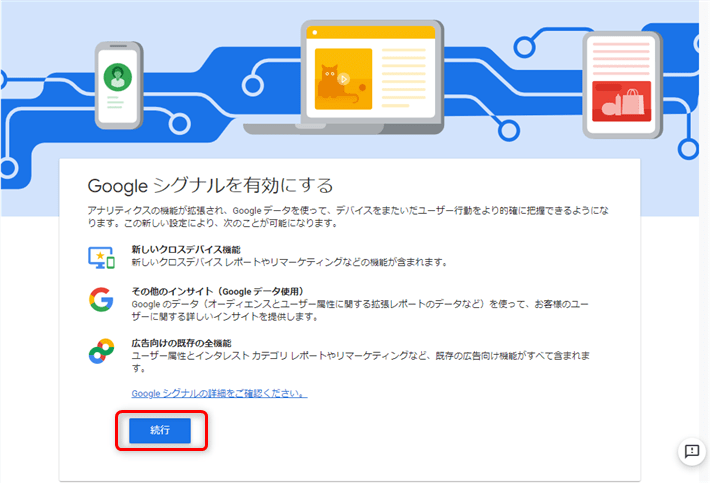Click the play button on cat video
This screenshot has height=483, width=710.
344,79
